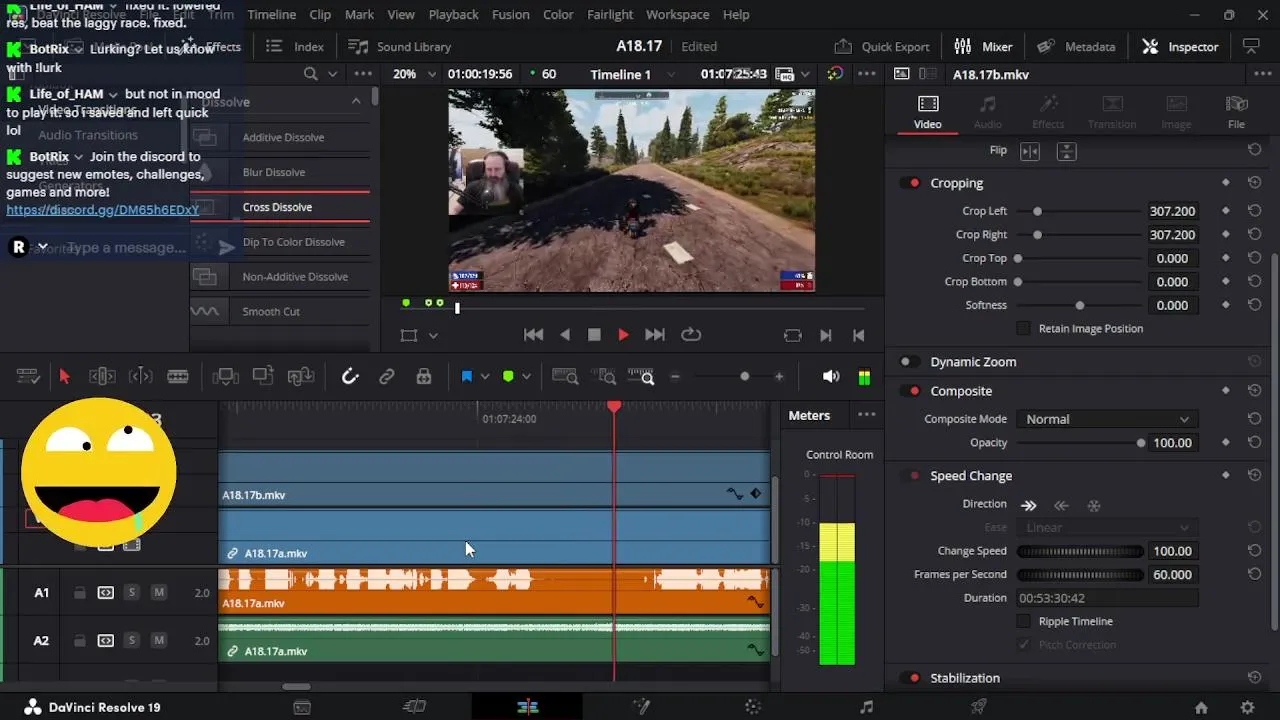Switch to the File tab in Inspector
The image size is (1280, 720).
click(x=1236, y=112)
